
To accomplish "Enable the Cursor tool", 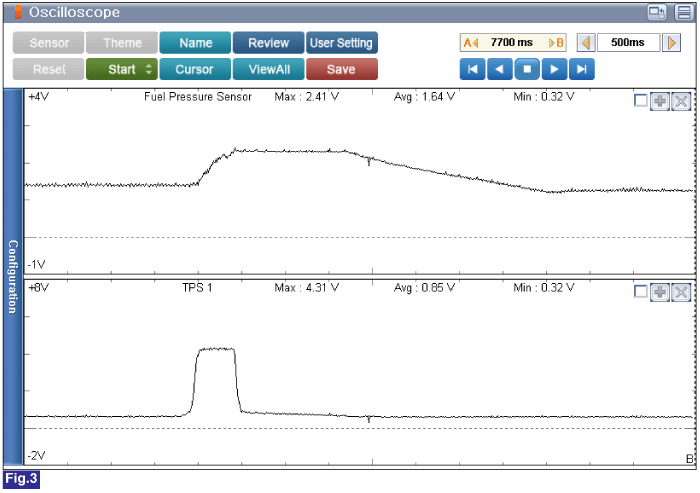I will coord(195,69).
